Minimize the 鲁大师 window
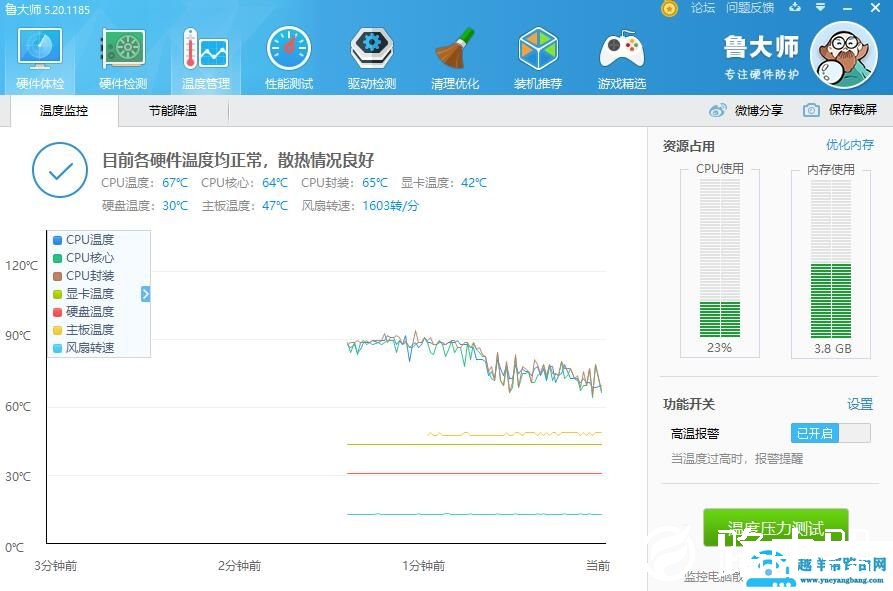 click(x=848, y=8)
